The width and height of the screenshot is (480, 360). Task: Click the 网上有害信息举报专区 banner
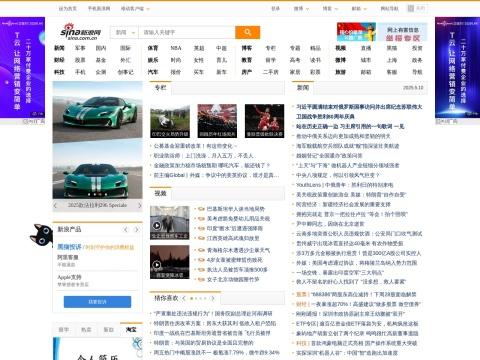point(403,32)
